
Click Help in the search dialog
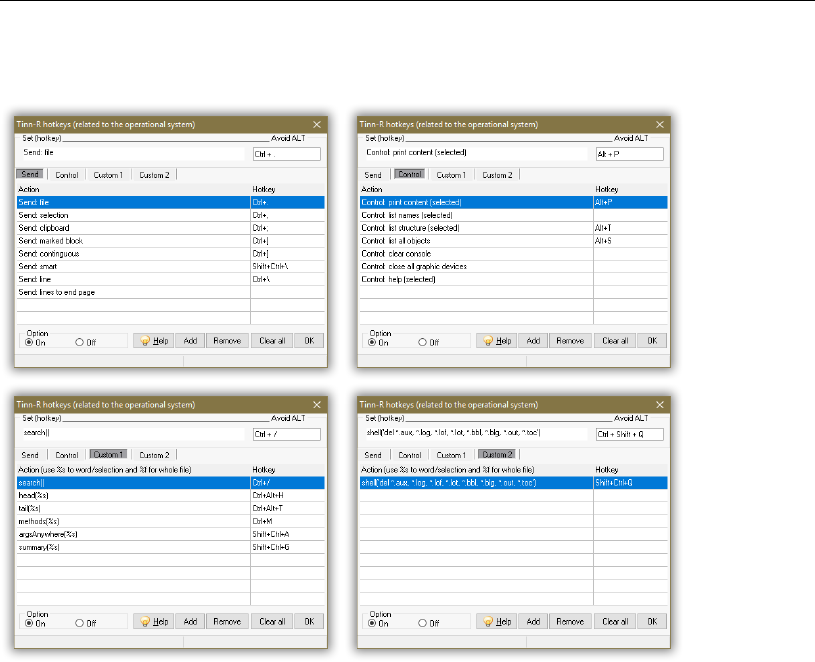coord(153,621)
